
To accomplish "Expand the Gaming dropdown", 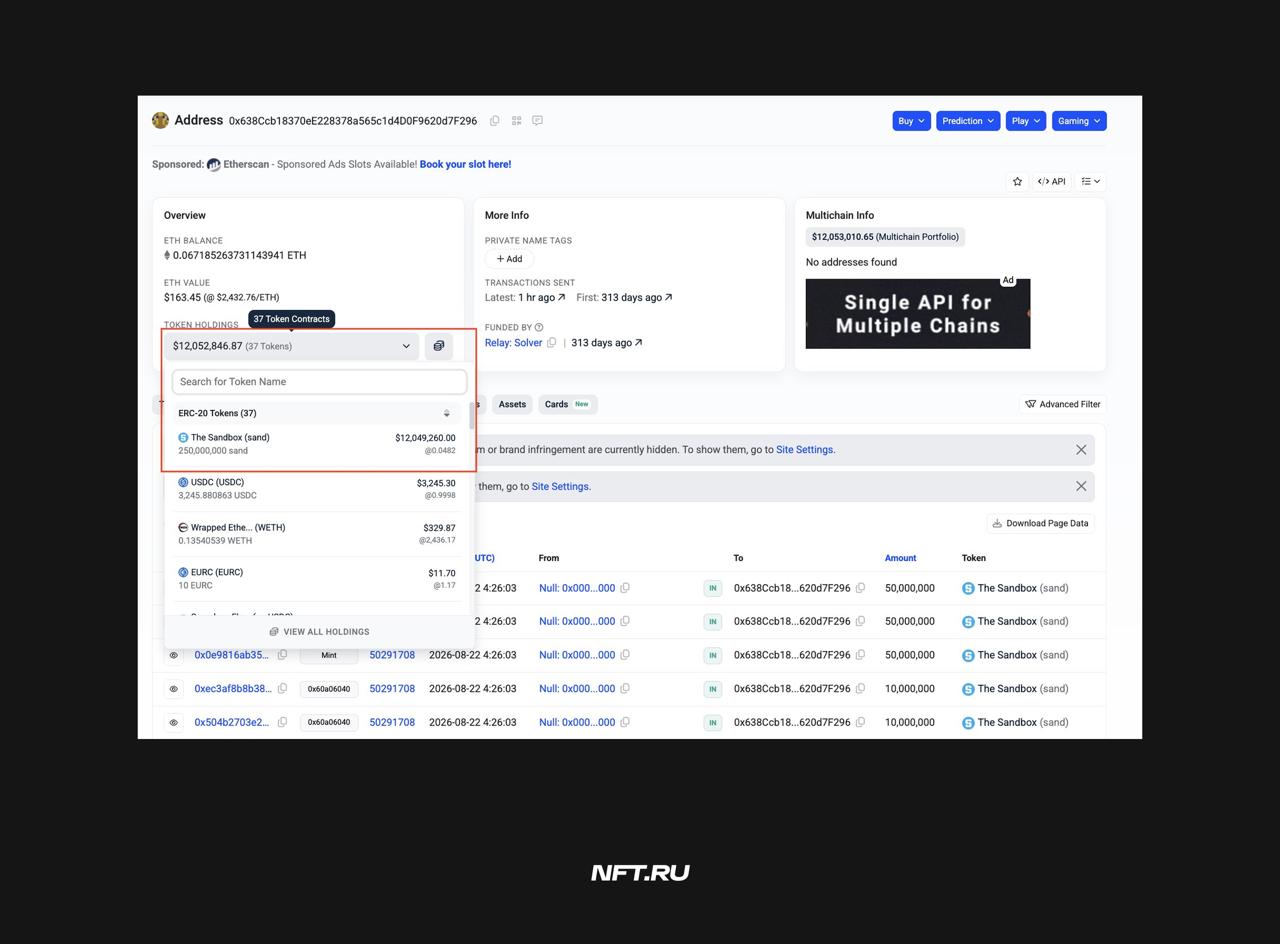I will click(1079, 121).
